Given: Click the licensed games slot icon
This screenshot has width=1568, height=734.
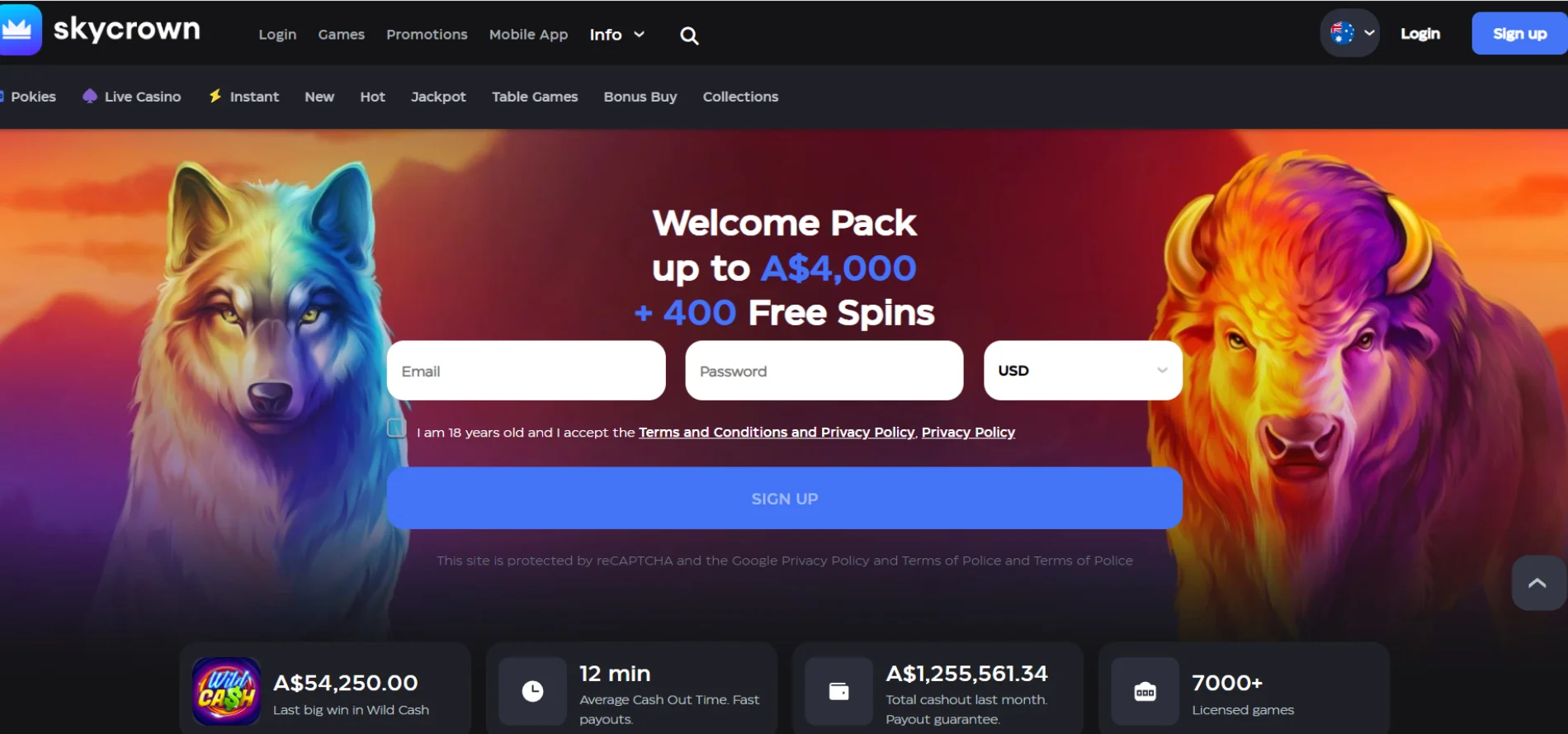Looking at the screenshot, I should pyautogui.click(x=1145, y=691).
